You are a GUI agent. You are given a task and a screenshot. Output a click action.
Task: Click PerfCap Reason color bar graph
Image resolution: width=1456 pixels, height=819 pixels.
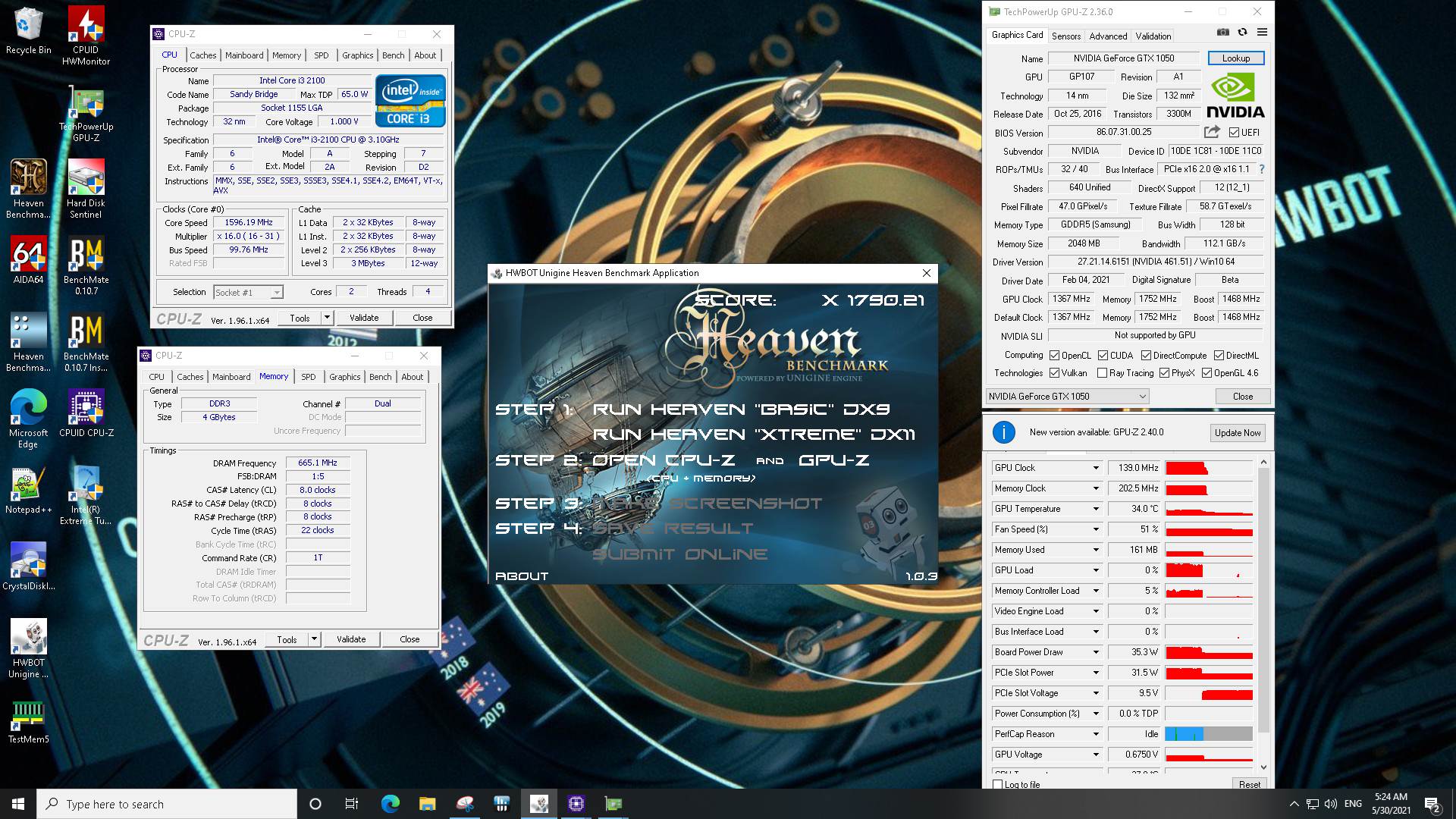pyautogui.click(x=1209, y=734)
